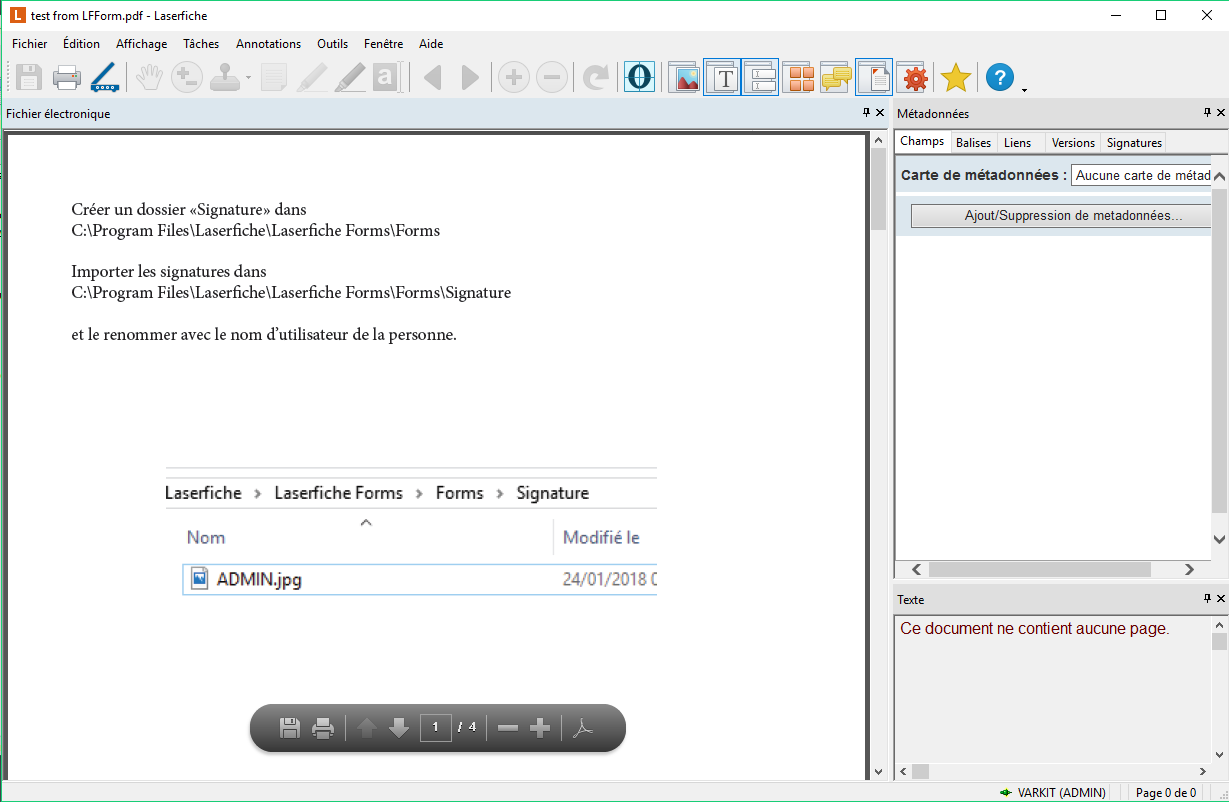Screen dimensions: 1229x802
Task: Select the Text box 'a' tool
Action: click(386, 77)
